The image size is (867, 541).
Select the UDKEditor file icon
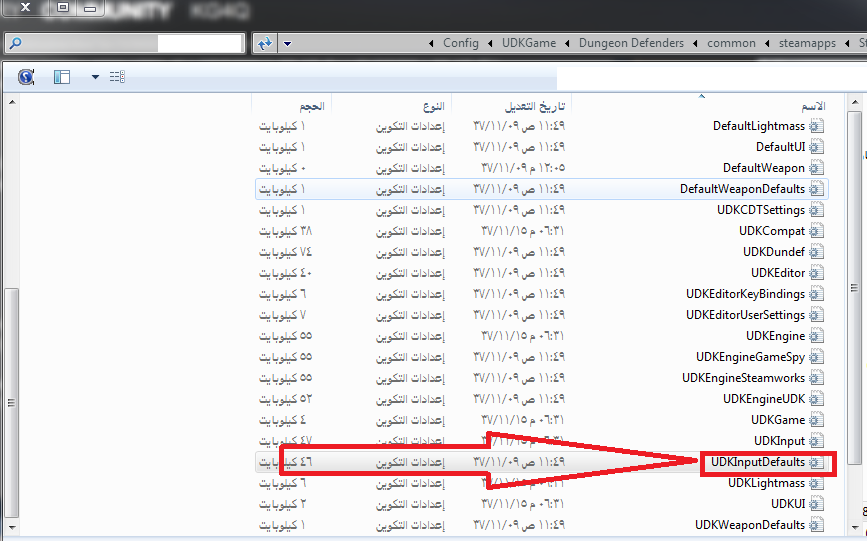(x=816, y=273)
